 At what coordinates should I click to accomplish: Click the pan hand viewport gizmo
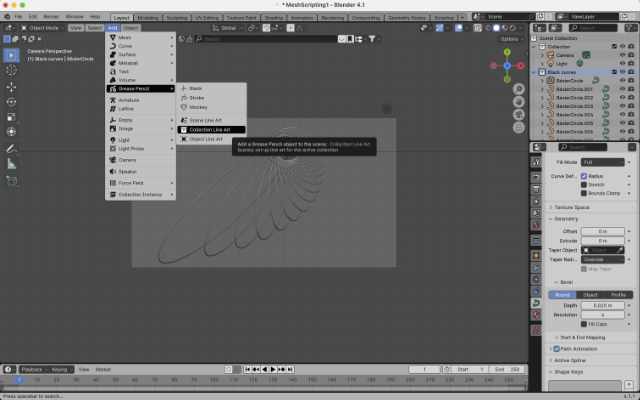[519, 102]
